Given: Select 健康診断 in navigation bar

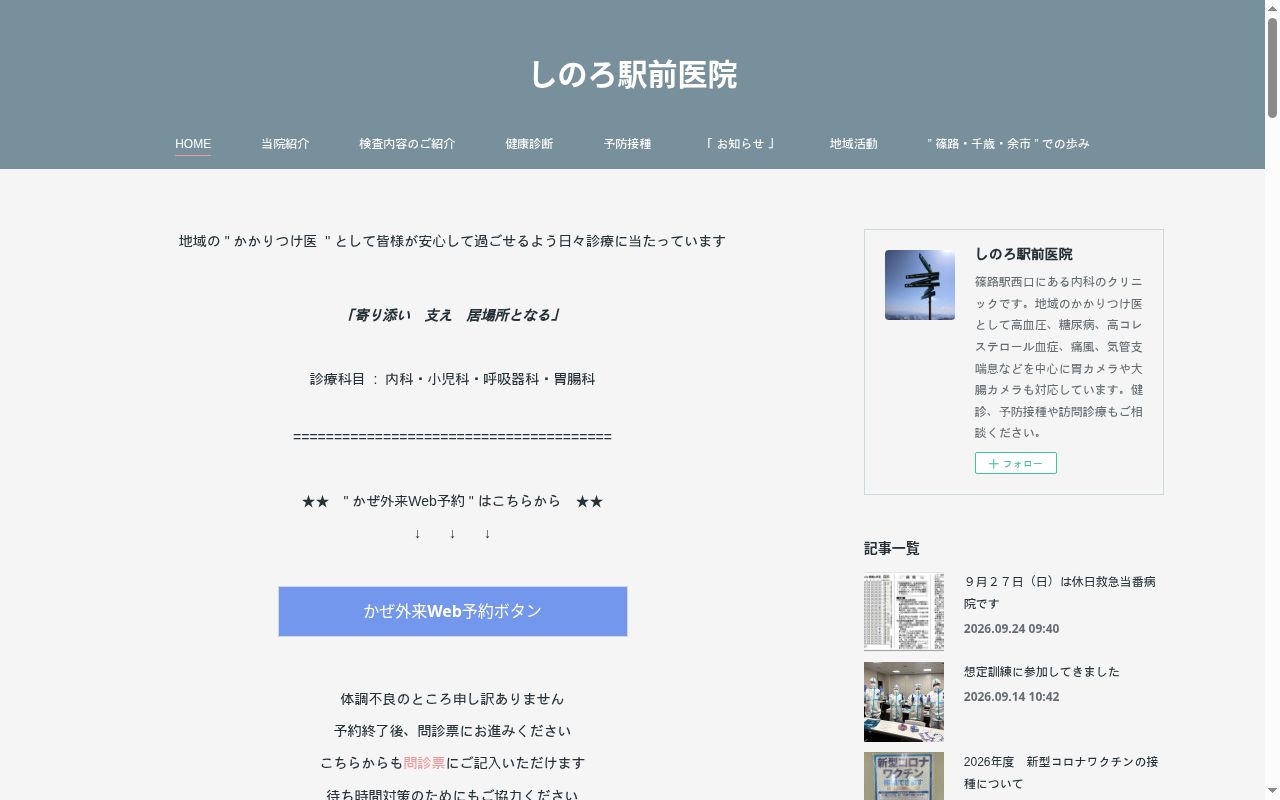Looking at the screenshot, I should pos(529,144).
